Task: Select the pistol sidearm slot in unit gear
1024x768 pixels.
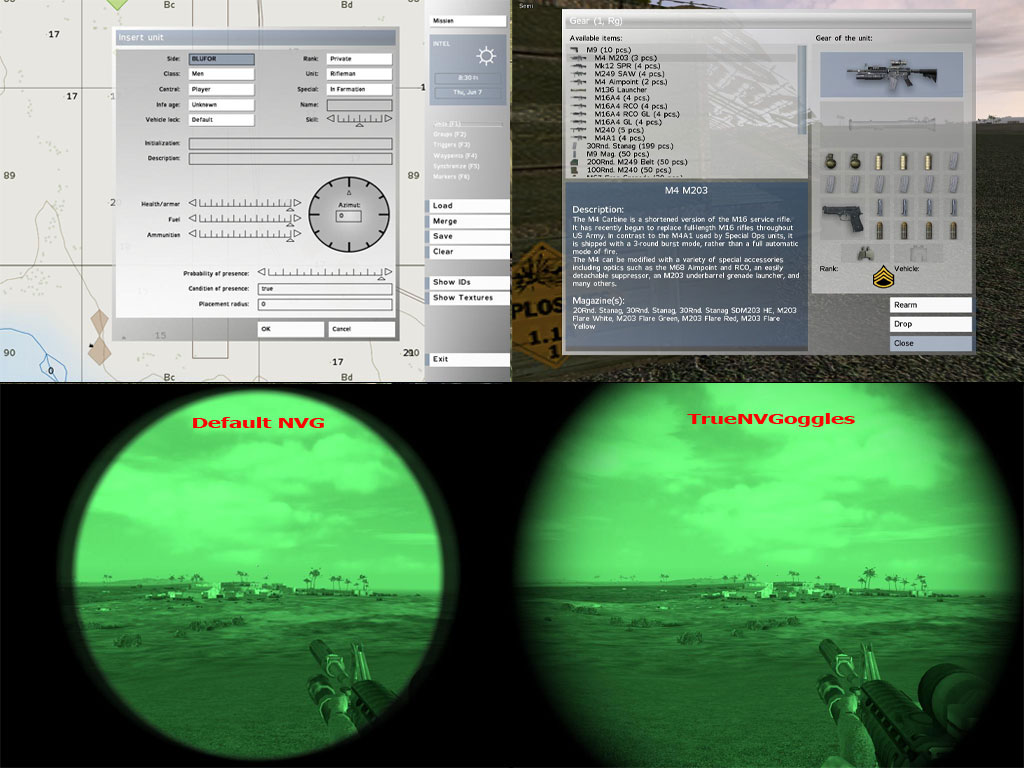Action: point(843,219)
